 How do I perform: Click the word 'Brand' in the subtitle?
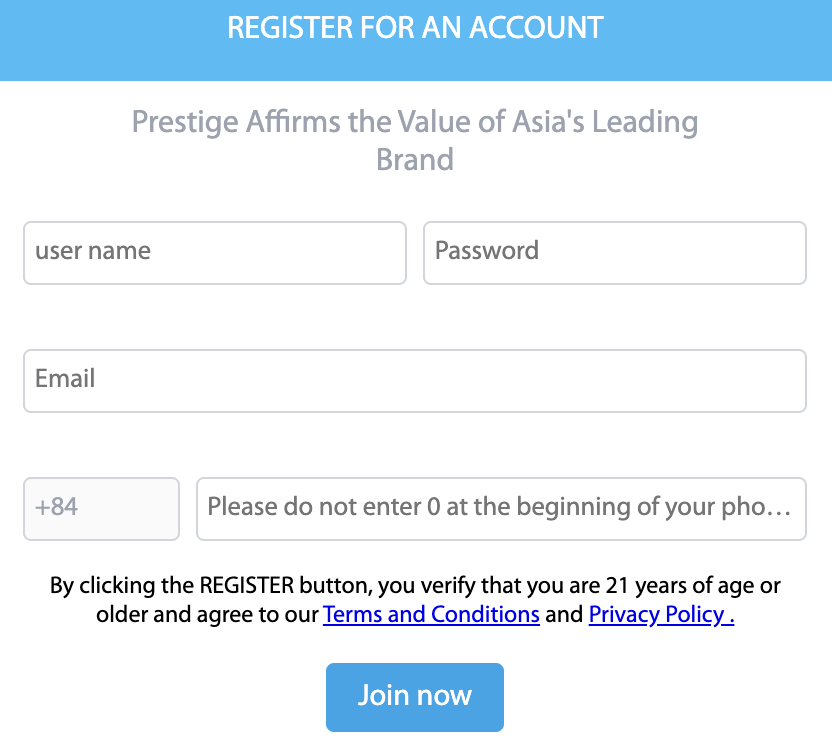[415, 160]
